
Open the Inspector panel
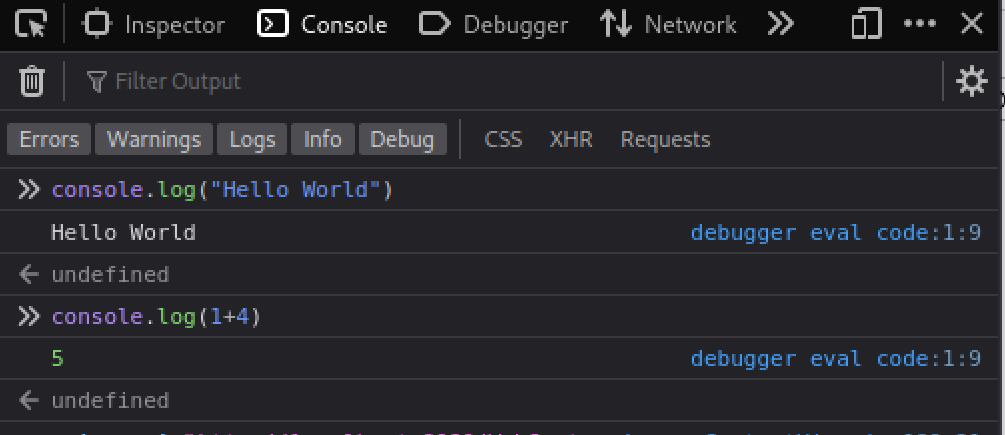coord(155,25)
